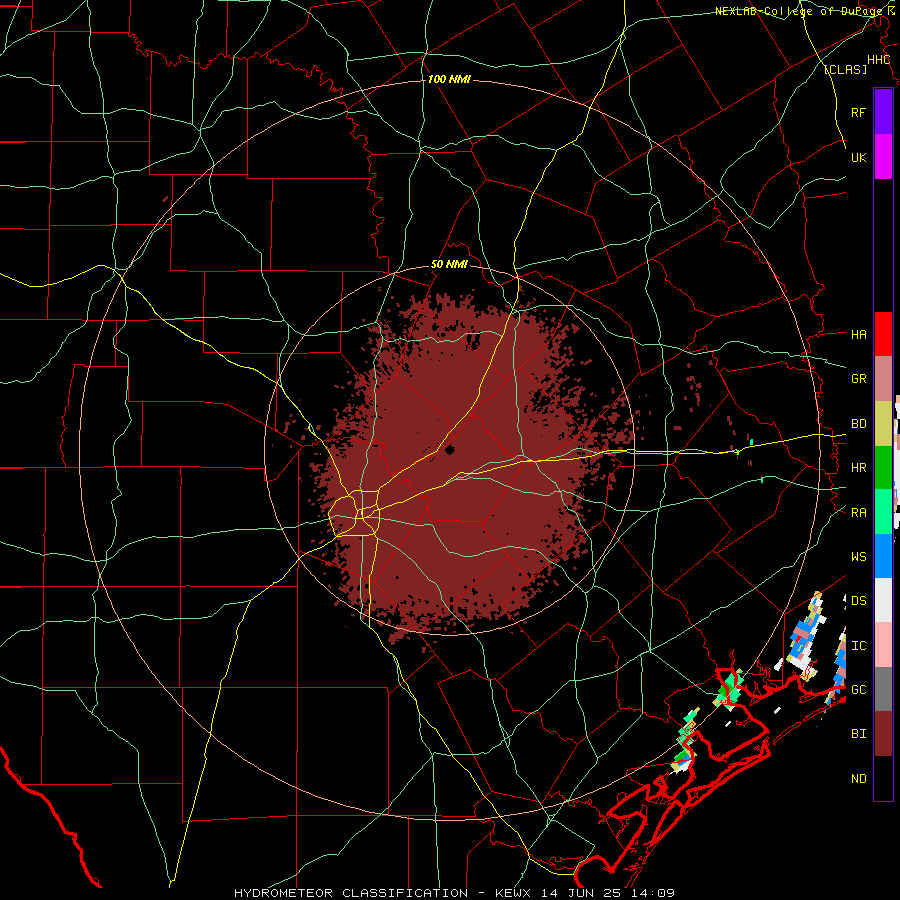Click the RF purple legend swatch
The image size is (900, 900).
(x=883, y=112)
